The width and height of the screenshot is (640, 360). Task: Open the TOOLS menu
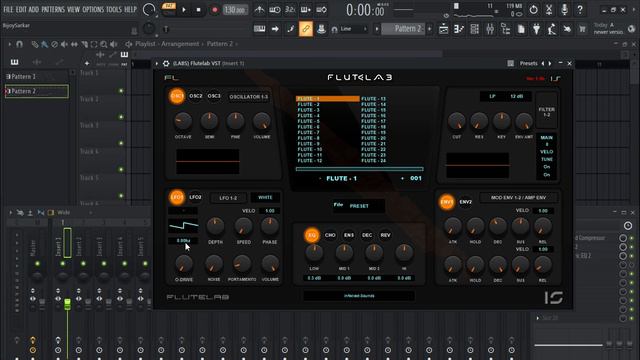[114, 9]
